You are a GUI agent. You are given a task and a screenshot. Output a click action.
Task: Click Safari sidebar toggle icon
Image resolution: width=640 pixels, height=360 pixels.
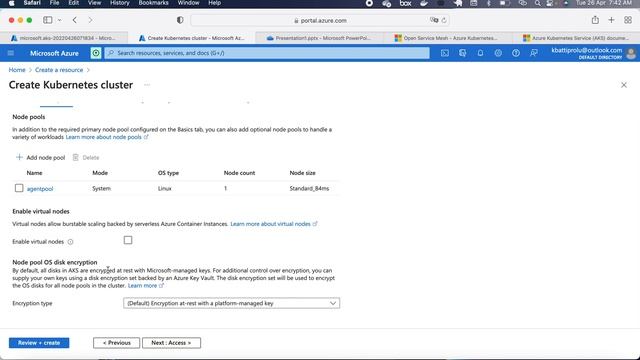[x=48, y=20]
